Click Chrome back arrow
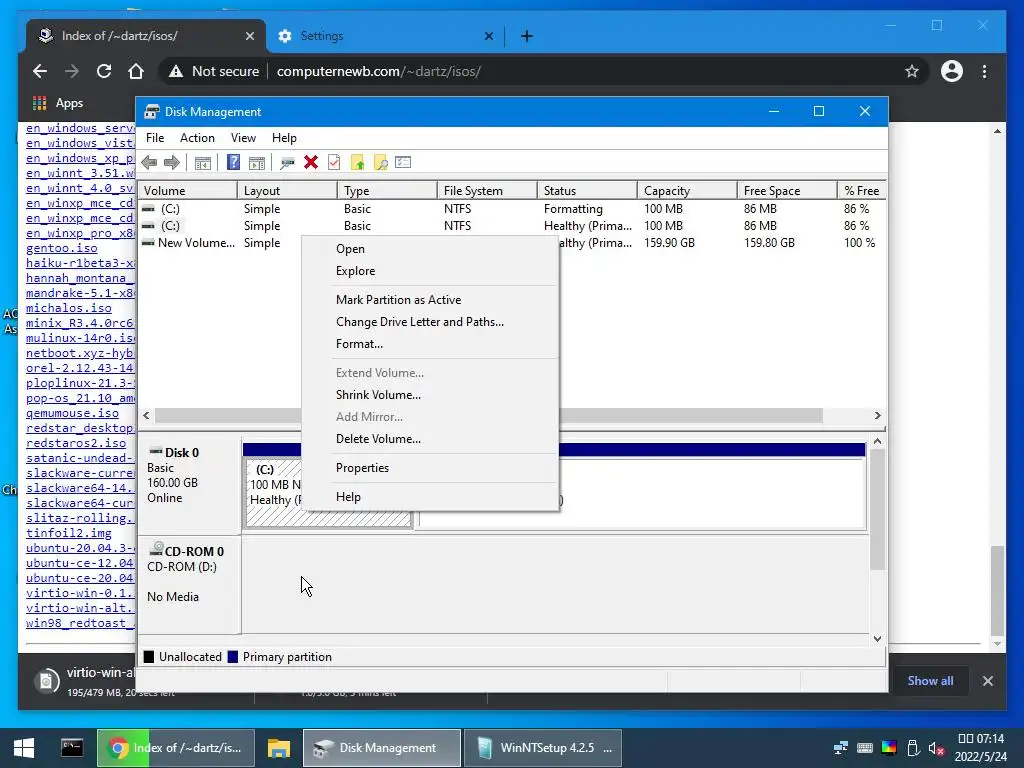Viewport: 1024px width, 768px height. tap(40, 71)
